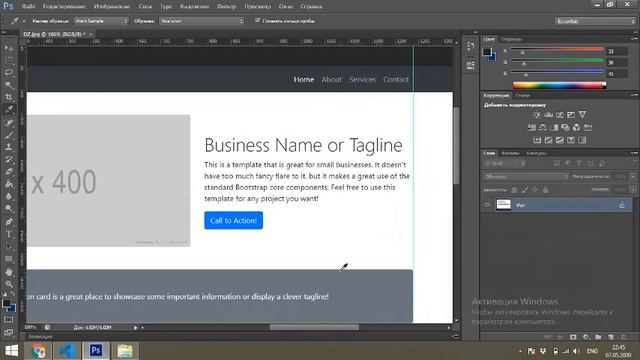Viewport: 640px width, 360px height.
Task: Toggle the show sampling ring checkbox
Action: (x=258, y=20)
